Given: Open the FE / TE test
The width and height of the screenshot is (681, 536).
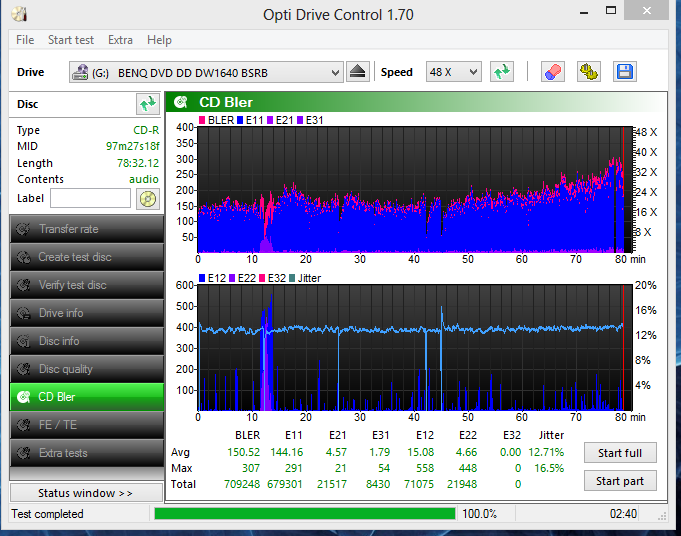Looking at the screenshot, I should pos(87,425).
